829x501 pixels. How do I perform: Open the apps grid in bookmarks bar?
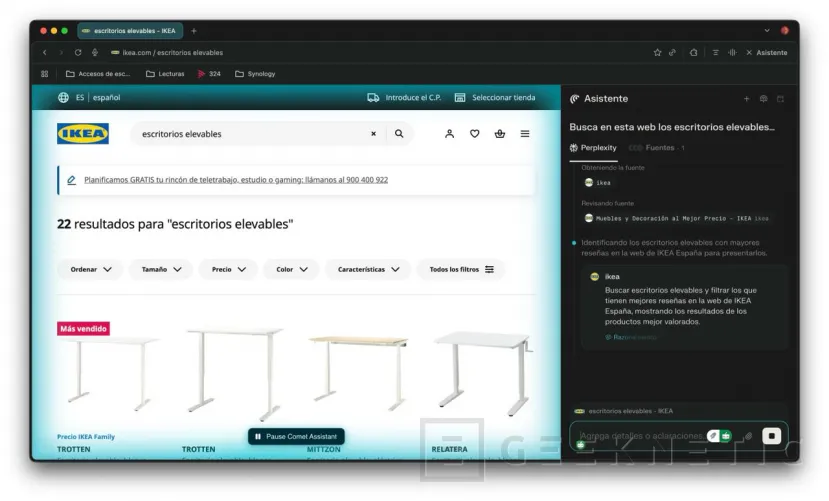[44, 74]
